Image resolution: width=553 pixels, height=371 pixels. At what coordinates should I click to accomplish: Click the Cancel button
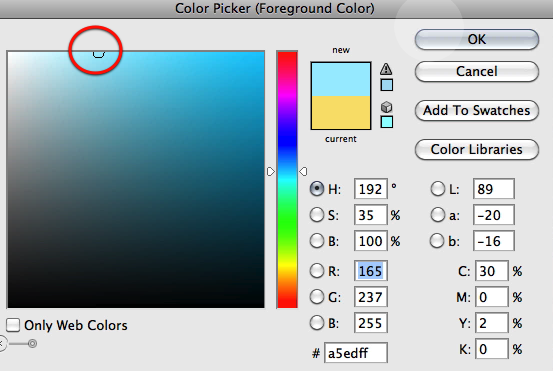(477, 72)
